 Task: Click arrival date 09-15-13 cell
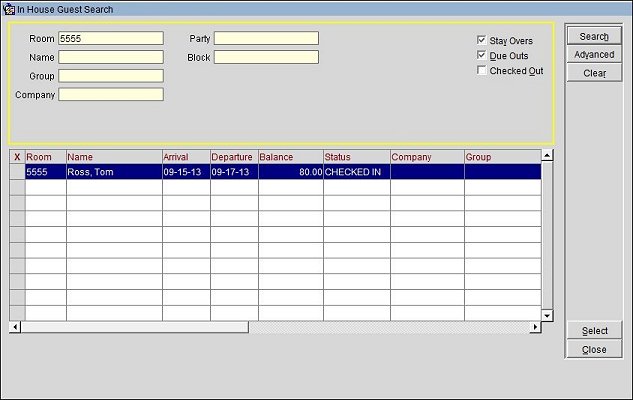(186, 172)
